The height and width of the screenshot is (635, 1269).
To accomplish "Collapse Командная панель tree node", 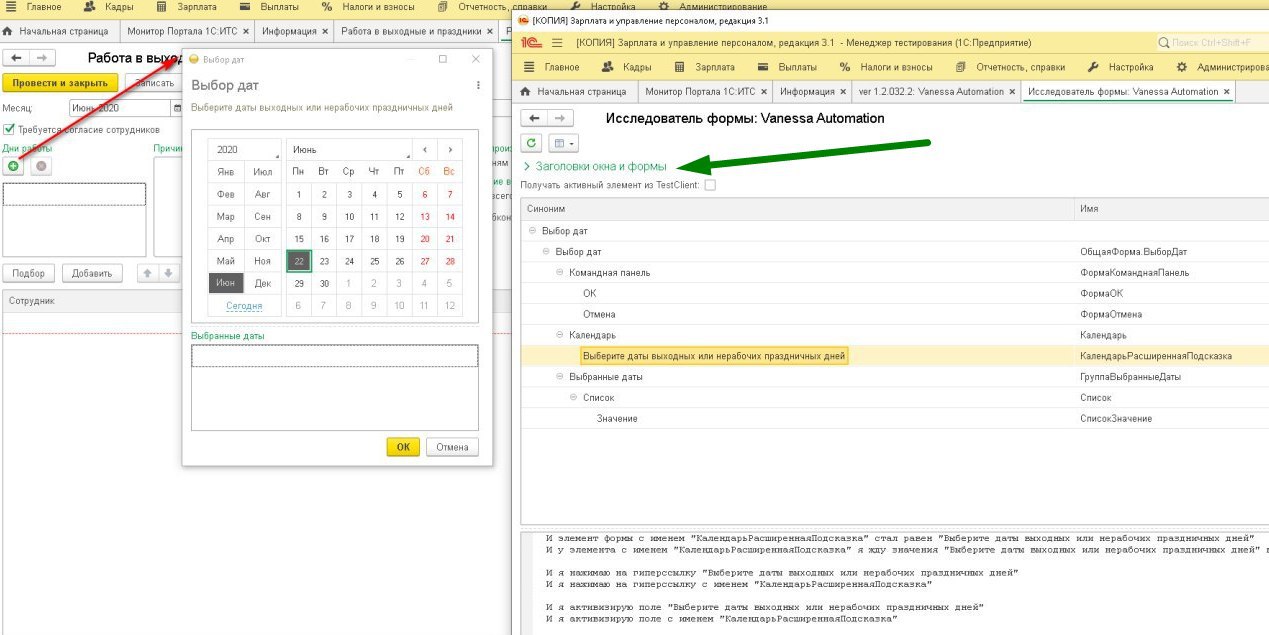I will (x=561, y=272).
